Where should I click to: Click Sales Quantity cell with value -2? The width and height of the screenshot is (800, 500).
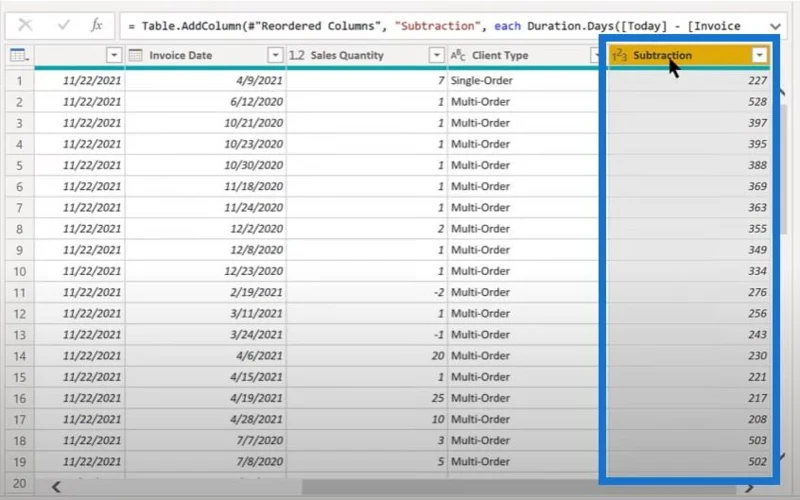(x=367, y=292)
